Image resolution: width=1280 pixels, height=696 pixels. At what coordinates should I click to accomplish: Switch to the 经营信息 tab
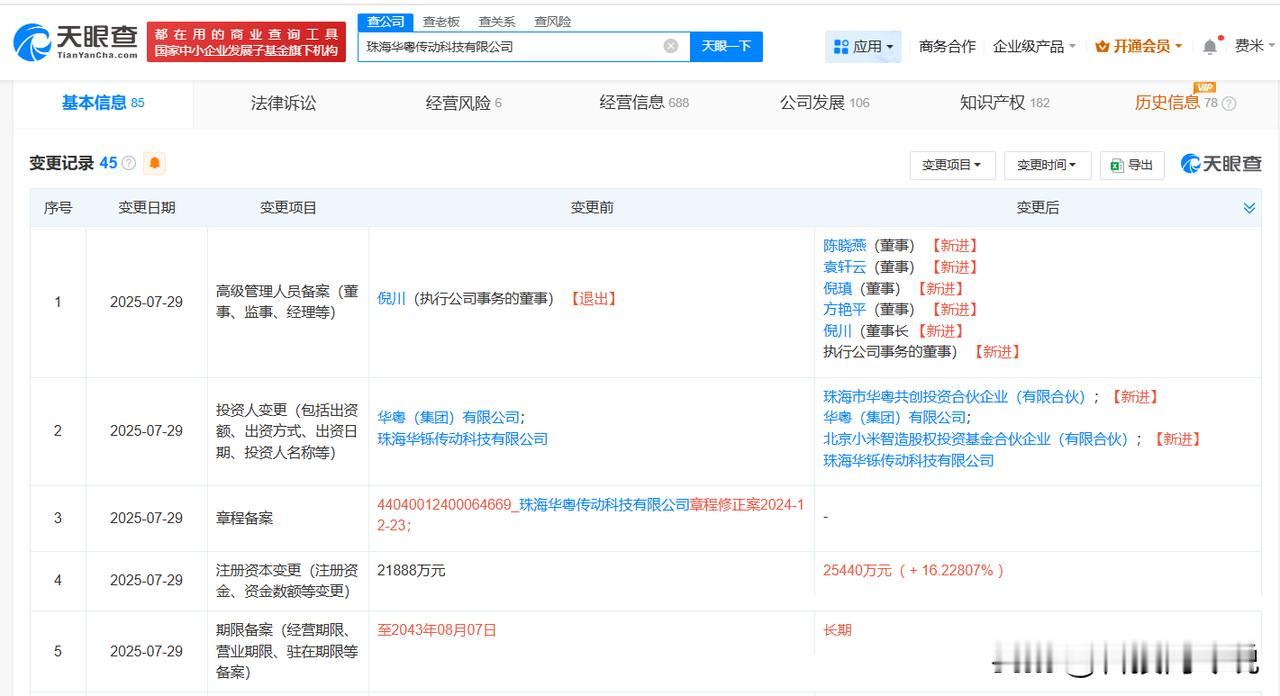coord(644,103)
